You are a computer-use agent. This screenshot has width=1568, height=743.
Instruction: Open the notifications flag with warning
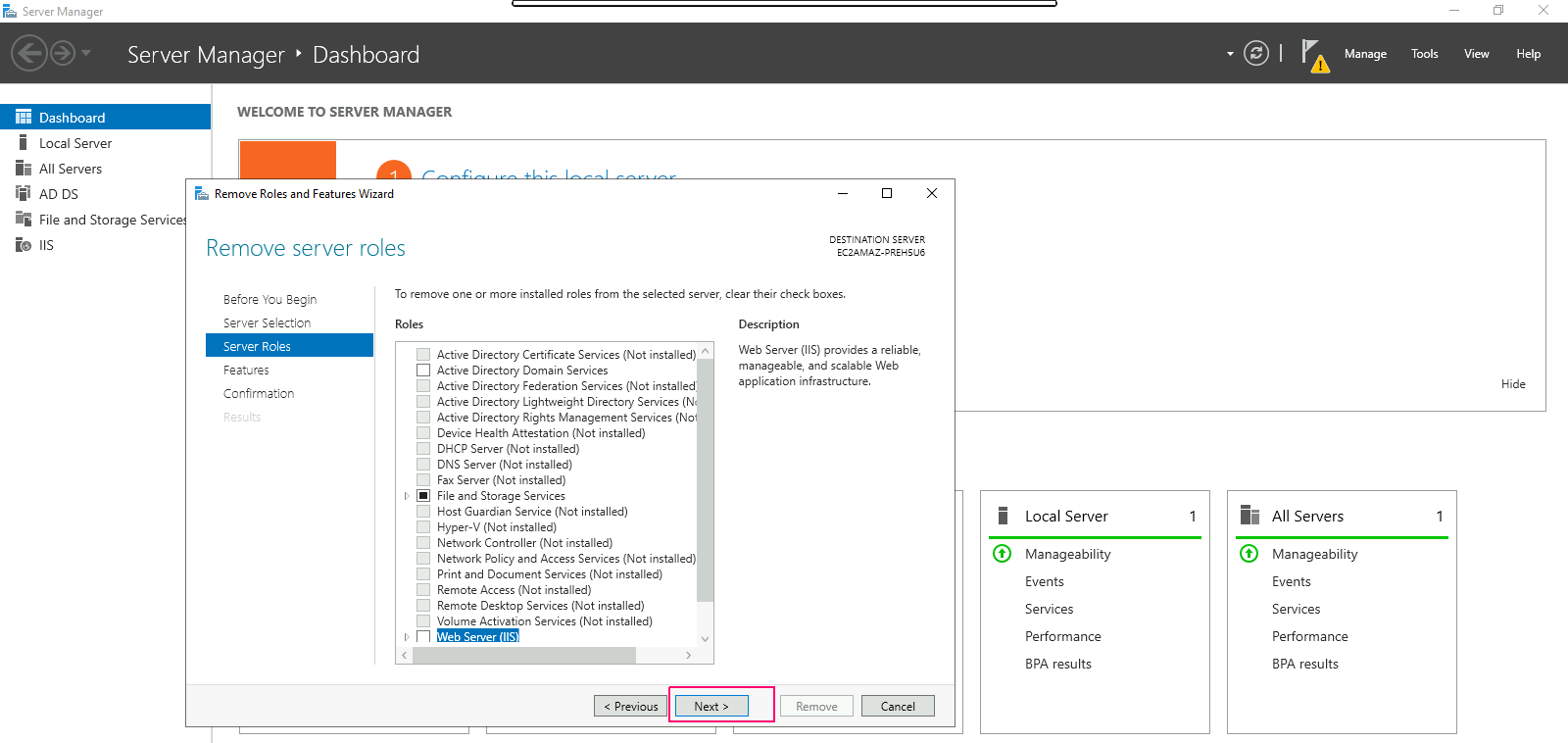1314,56
